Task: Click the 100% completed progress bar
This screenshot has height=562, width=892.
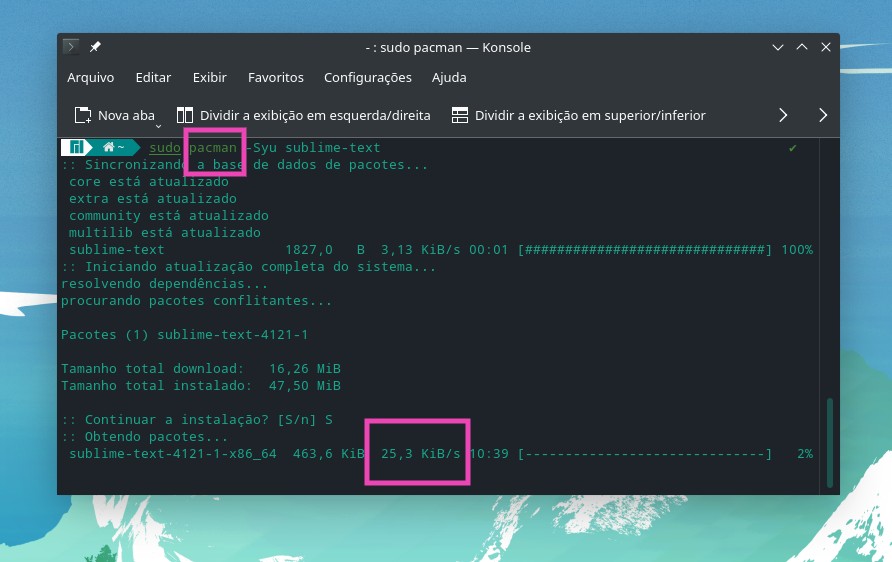Action: point(645,250)
